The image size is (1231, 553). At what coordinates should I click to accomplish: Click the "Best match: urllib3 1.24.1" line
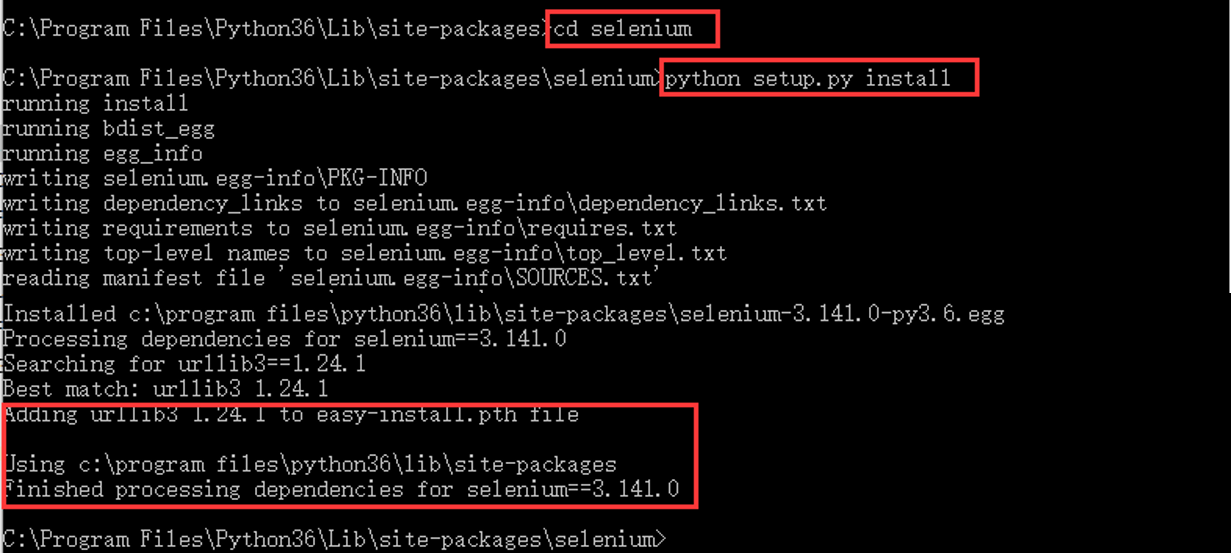(165, 388)
